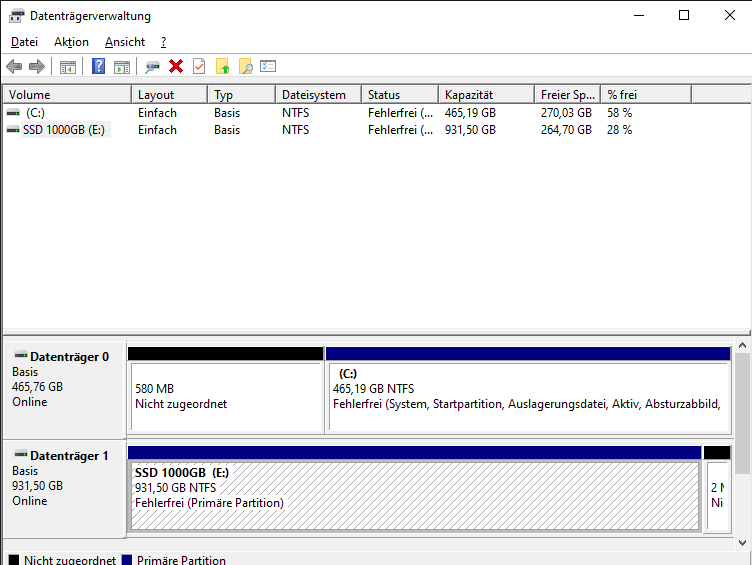Image resolution: width=752 pixels, height=565 pixels.
Task: Click the red X delete icon
Action: [176, 66]
